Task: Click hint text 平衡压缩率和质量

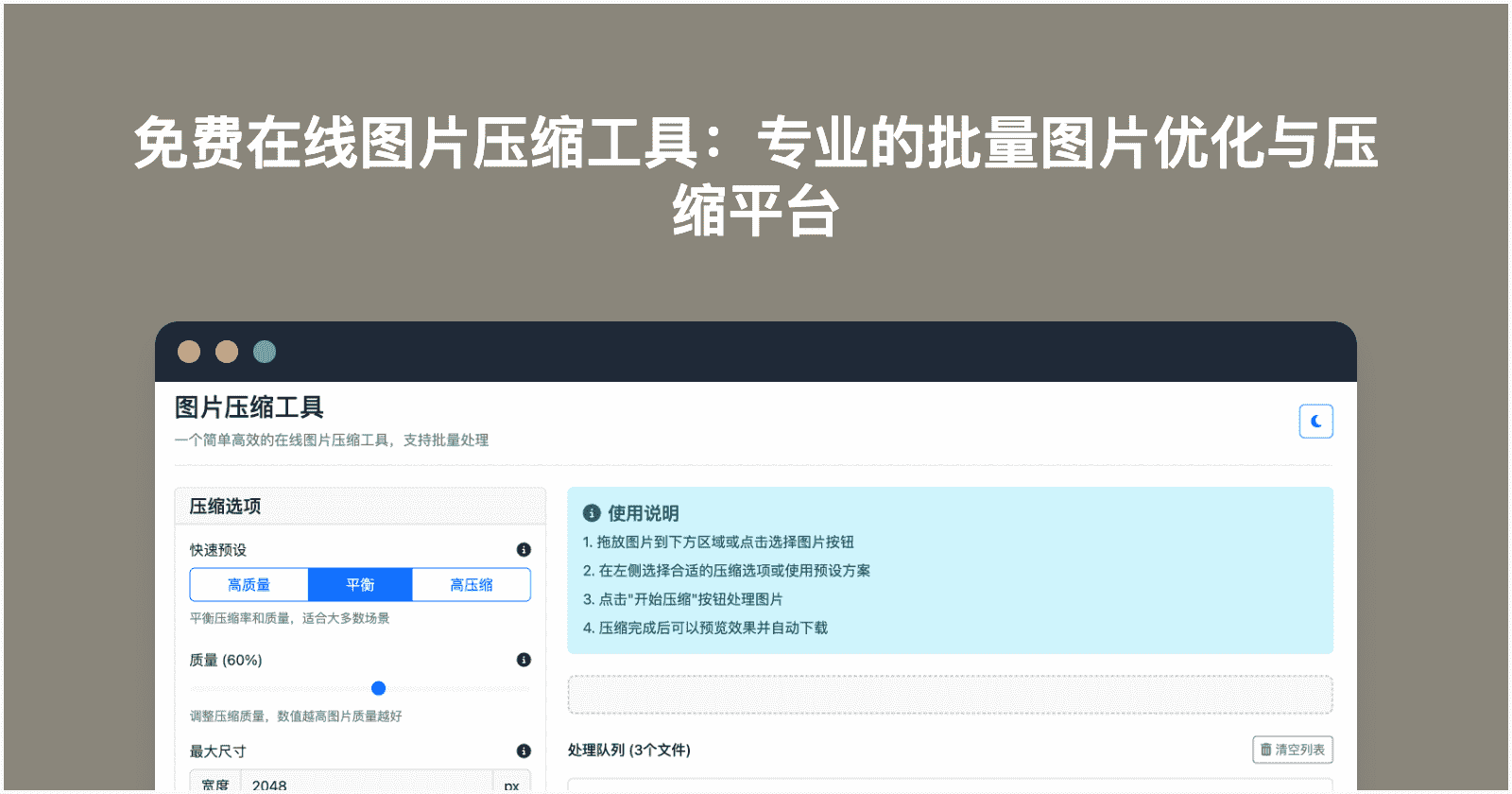Action: 290,618
